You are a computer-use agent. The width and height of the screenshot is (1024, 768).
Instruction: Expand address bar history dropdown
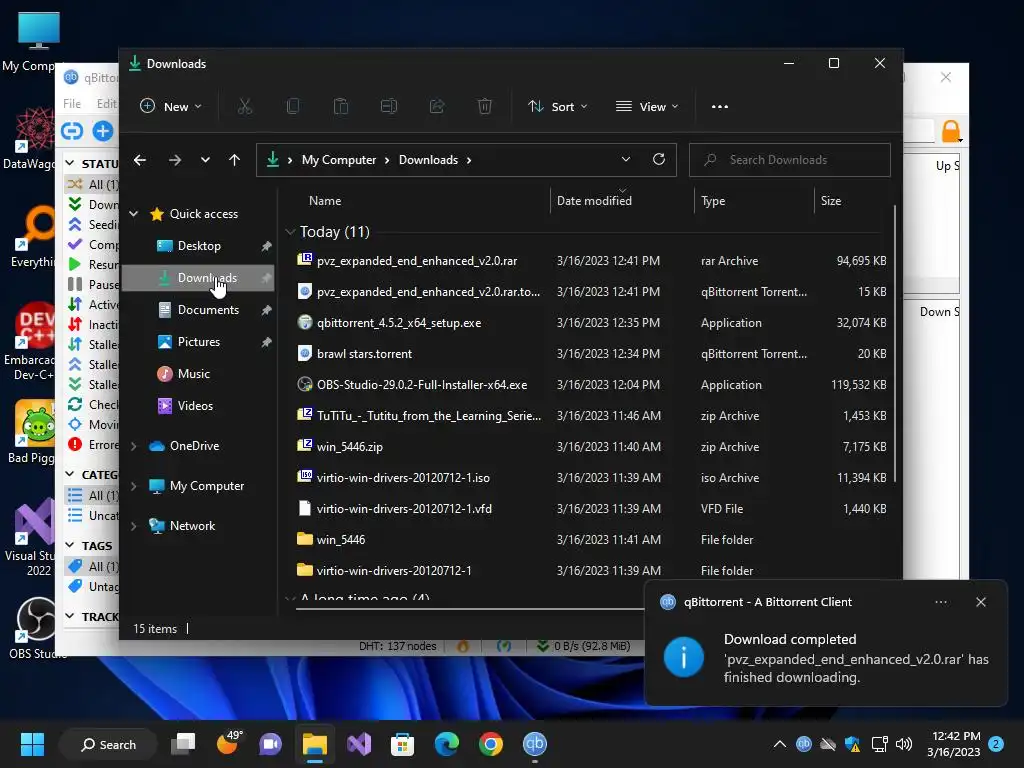[626, 159]
